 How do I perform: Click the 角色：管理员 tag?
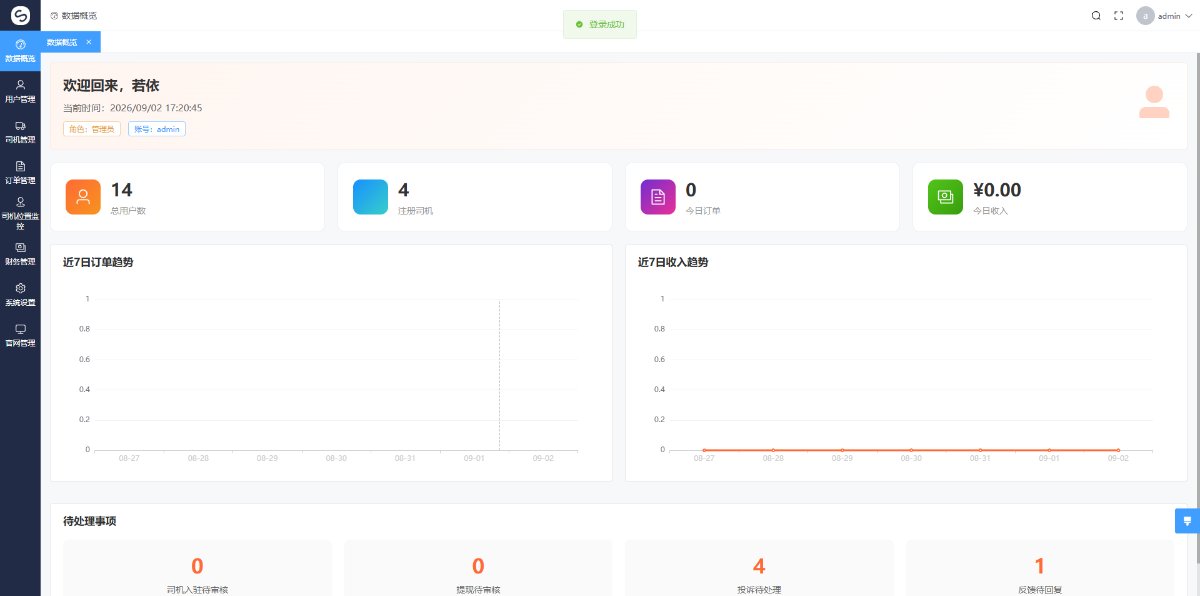(x=92, y=129)
